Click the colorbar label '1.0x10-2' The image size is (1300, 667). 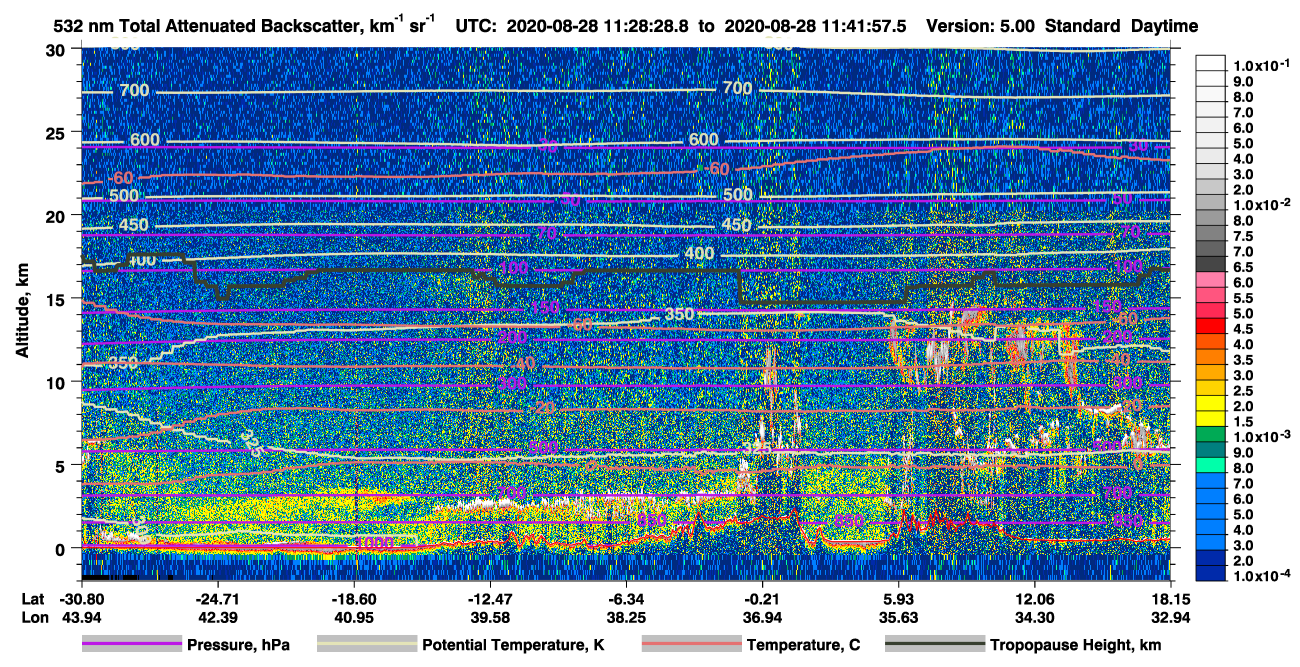[x=1261, y=204]
